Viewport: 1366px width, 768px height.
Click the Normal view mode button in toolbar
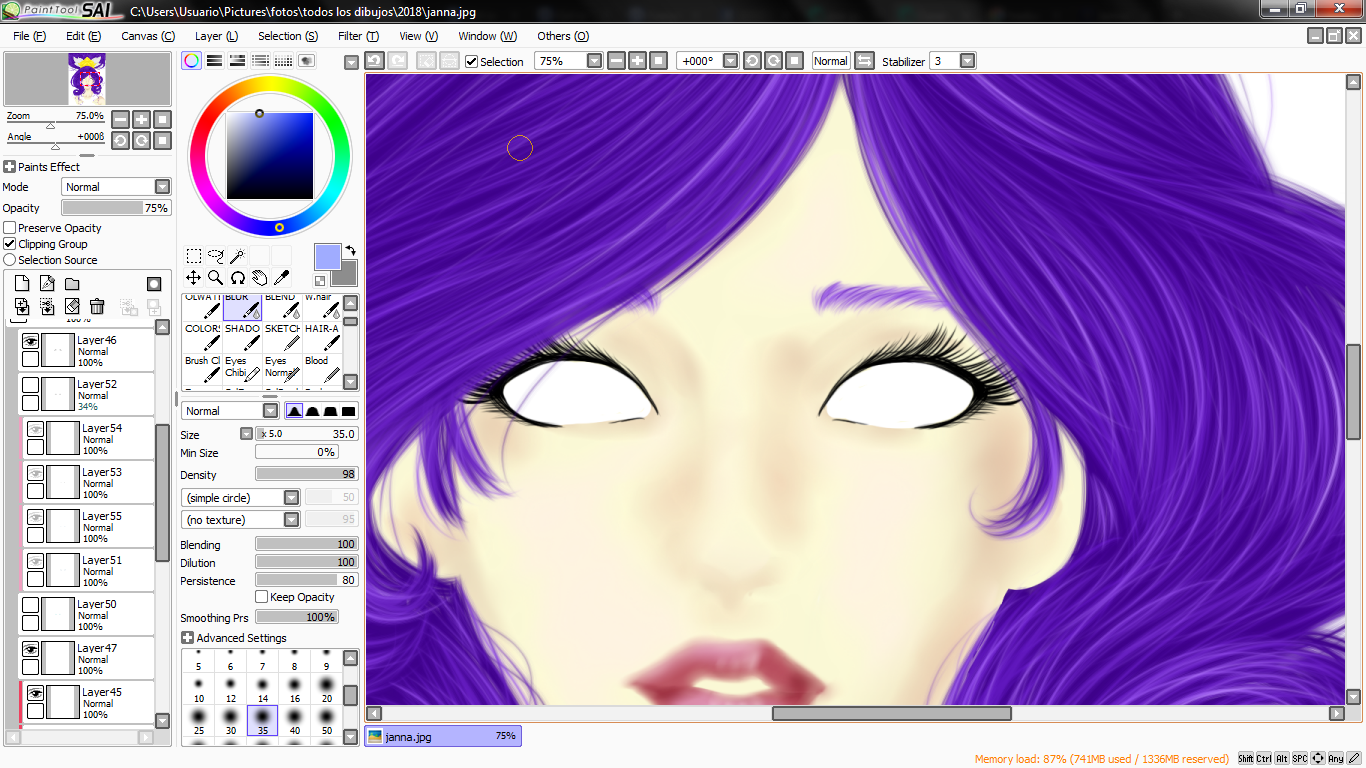[830, 61]
